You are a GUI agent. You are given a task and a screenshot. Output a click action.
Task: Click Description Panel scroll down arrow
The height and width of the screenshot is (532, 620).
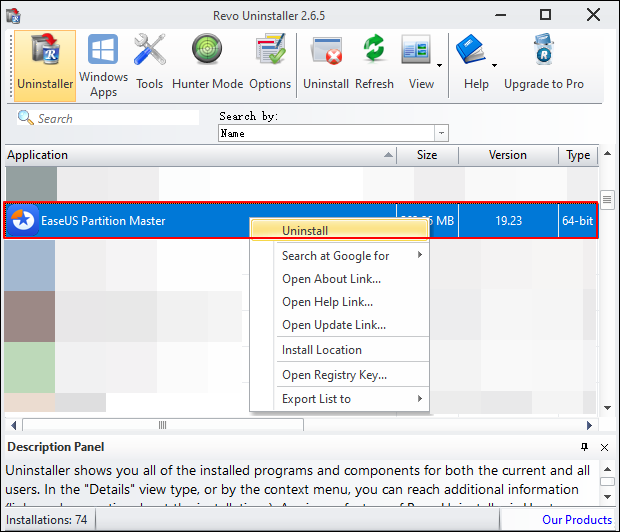[x=607, y=497]
